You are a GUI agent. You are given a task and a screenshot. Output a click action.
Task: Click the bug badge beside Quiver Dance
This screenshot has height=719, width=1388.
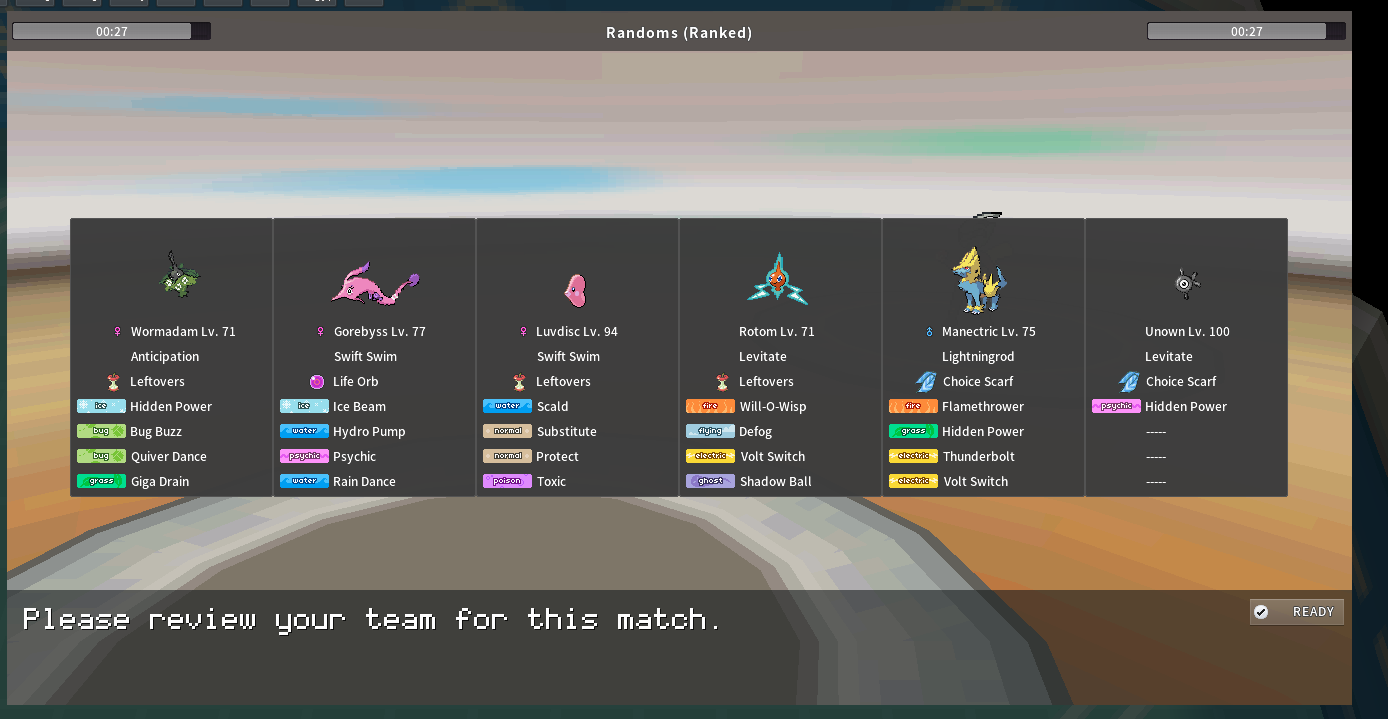pyautogui.click(x=102, y=456)
